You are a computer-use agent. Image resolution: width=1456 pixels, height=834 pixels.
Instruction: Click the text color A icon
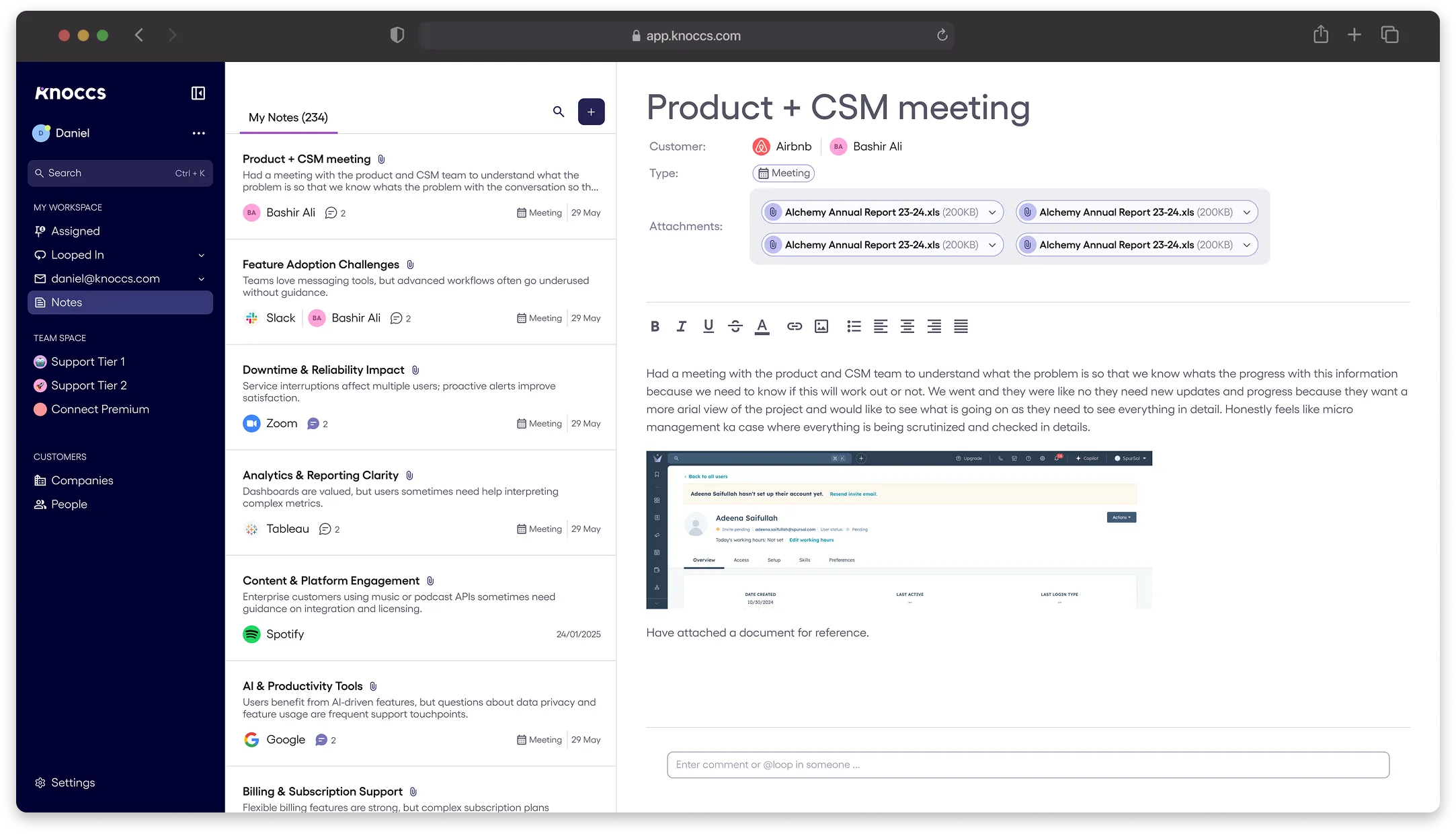[x=762, y=326]
